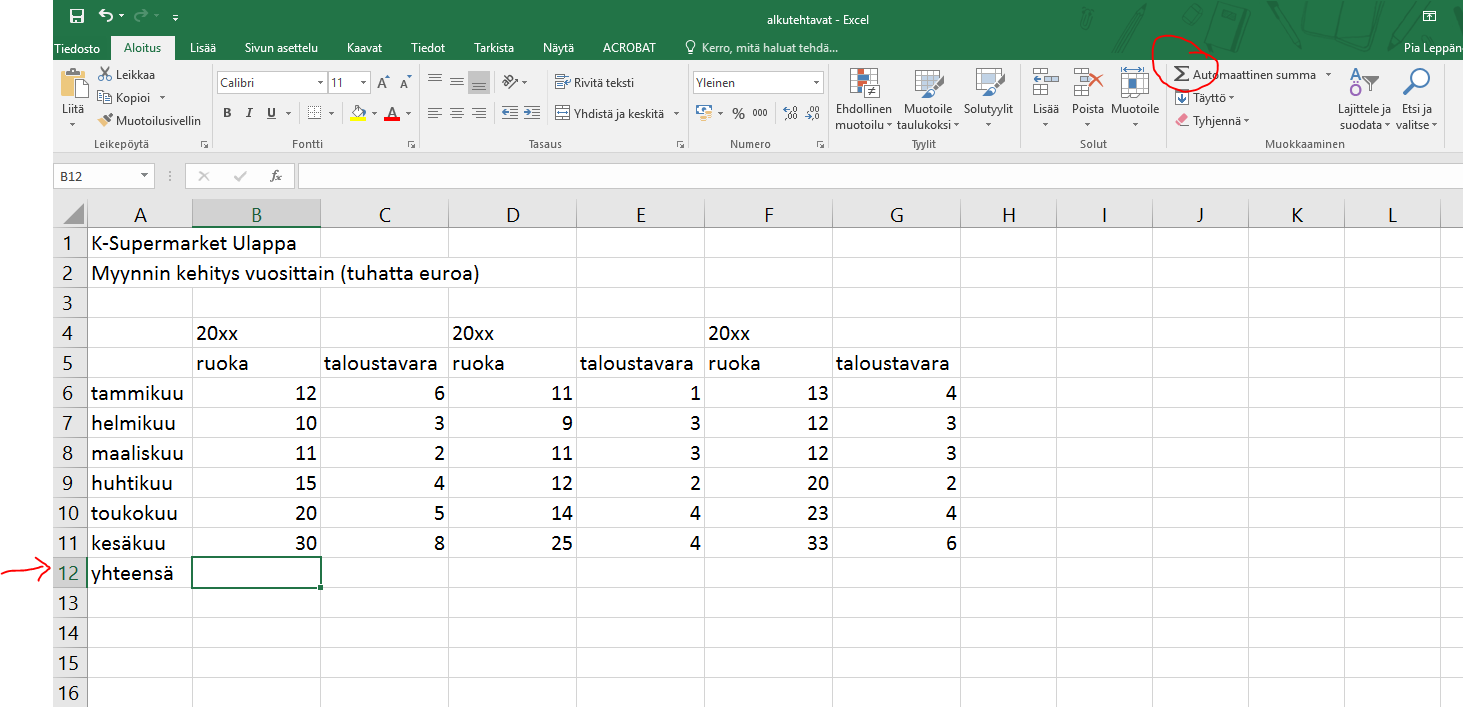Toggle bold formatting

(x=227, y=113)
